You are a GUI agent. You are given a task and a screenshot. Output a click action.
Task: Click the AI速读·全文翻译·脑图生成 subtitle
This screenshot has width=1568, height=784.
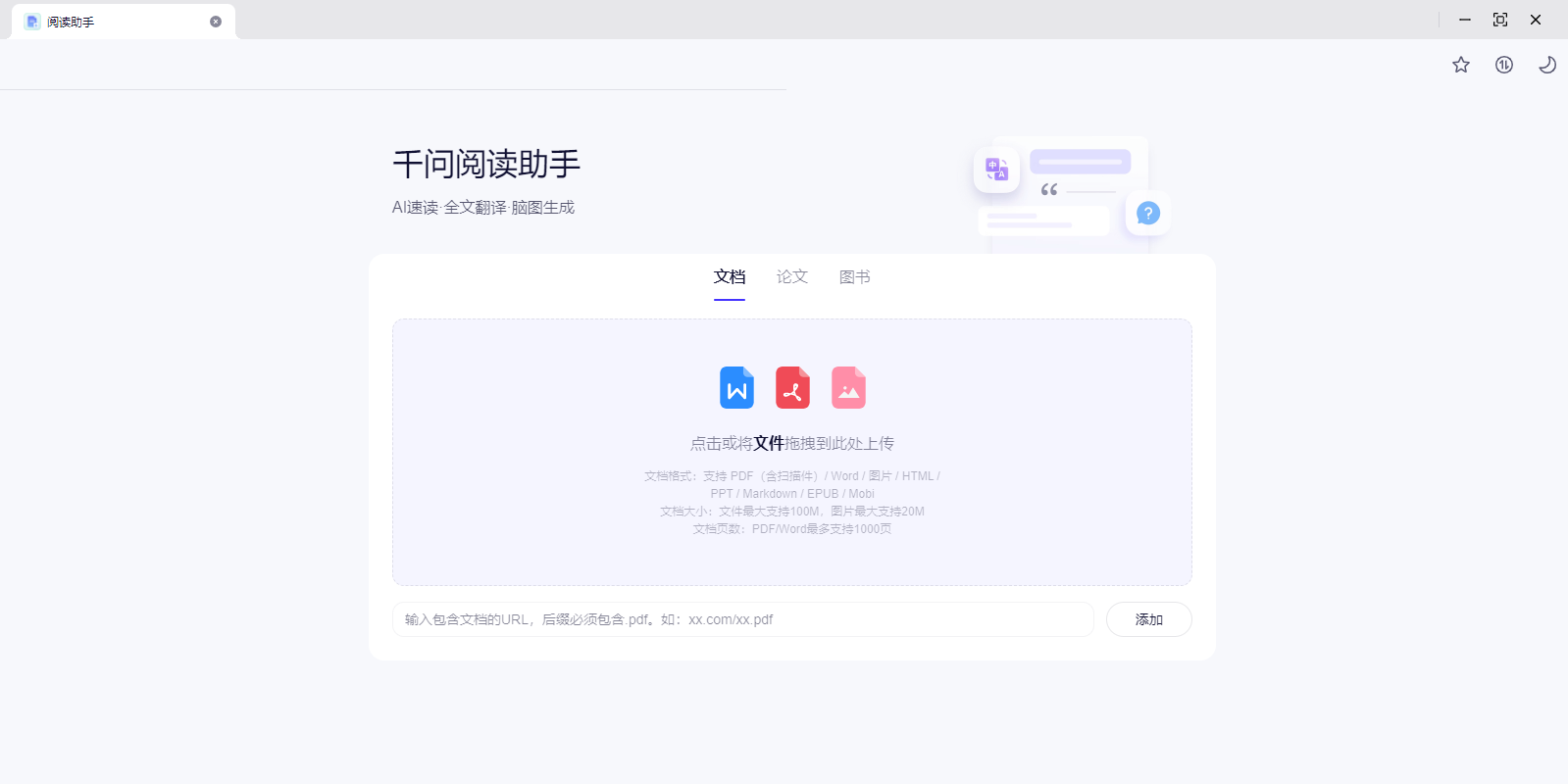pyautogui.click(x=483, y=208)
